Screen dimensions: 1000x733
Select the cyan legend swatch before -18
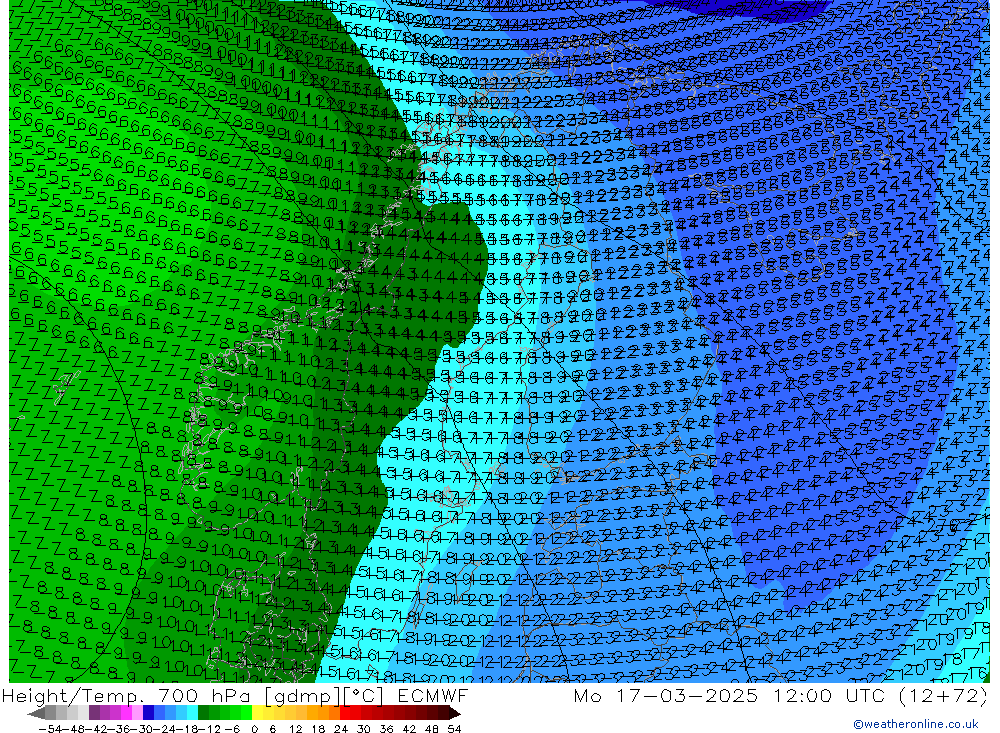click(x=192, y=712)
